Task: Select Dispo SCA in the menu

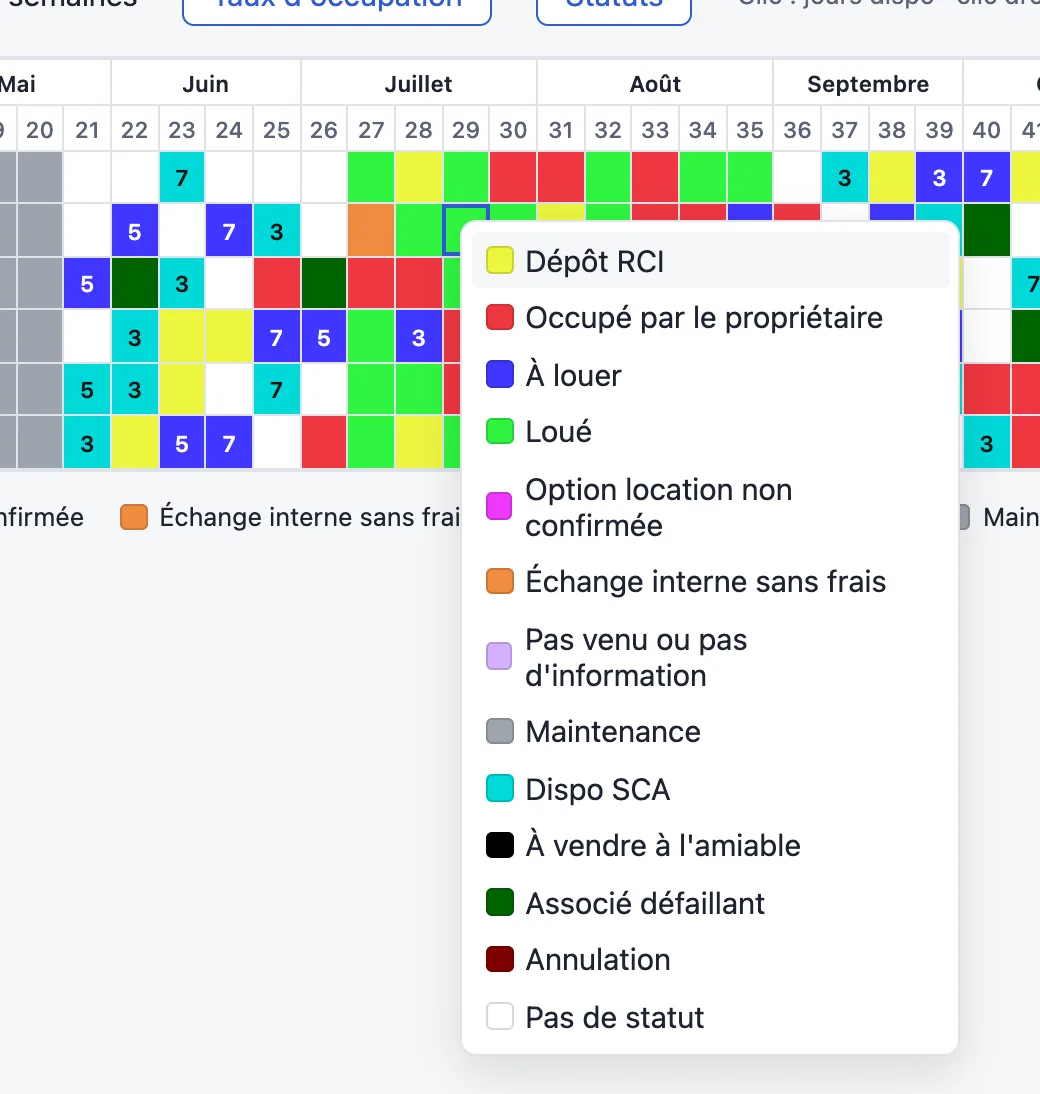Action: pyautogui.click(x=711, y=788)
